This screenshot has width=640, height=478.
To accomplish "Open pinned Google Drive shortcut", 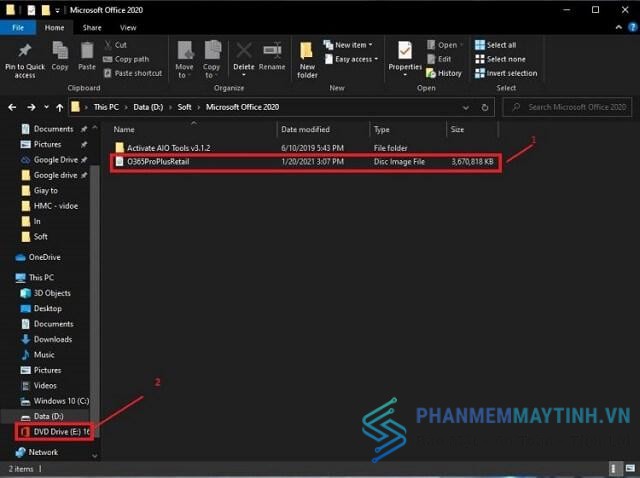I will click(55, 160).
